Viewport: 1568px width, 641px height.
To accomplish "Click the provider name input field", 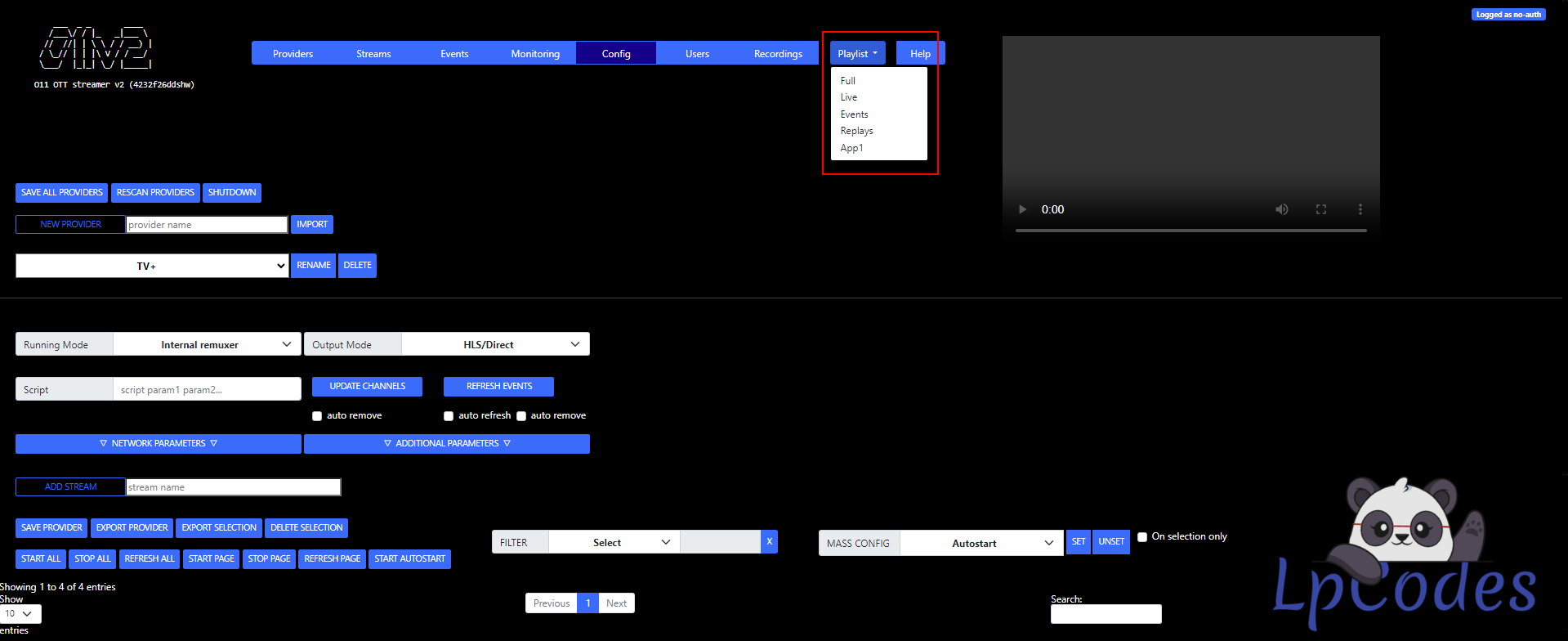I will 207,225.
